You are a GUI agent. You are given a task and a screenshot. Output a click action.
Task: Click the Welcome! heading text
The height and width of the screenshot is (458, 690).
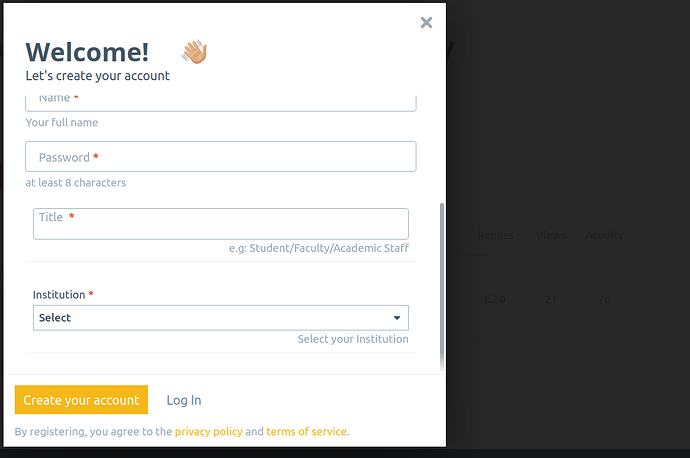tap(87, 52)
